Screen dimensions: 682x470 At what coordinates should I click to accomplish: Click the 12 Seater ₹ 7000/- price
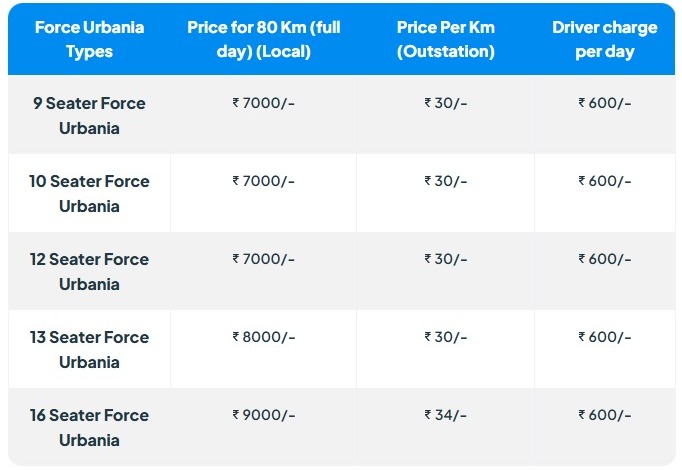[x=264, y=259]
